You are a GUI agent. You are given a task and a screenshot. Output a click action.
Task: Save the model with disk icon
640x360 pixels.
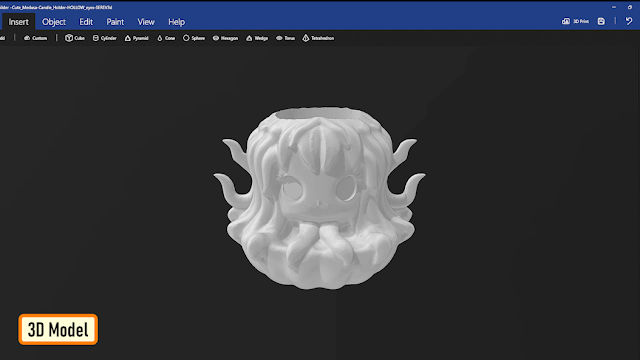[x=601, y=21]
